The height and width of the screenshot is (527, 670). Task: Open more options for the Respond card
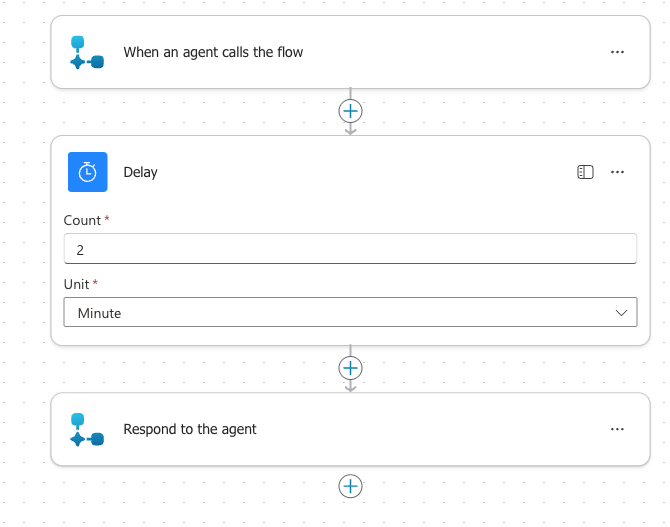pyautogui.click(x=617, y=429)
